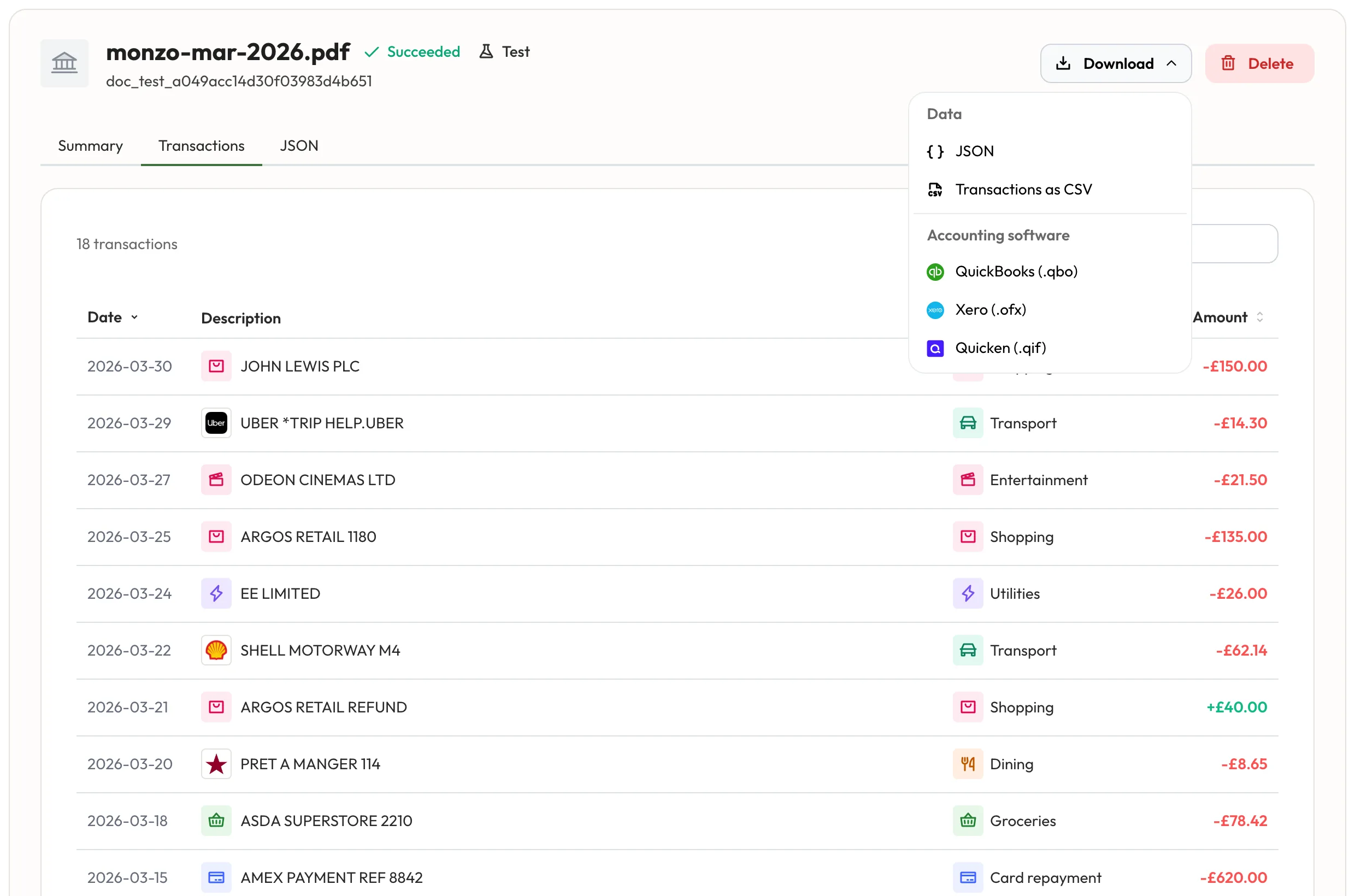The height and width of the screenshot is (896, 1355).
Task: Choose QuickBooks (.qbo) export
Action: (x=1049, y=272)
